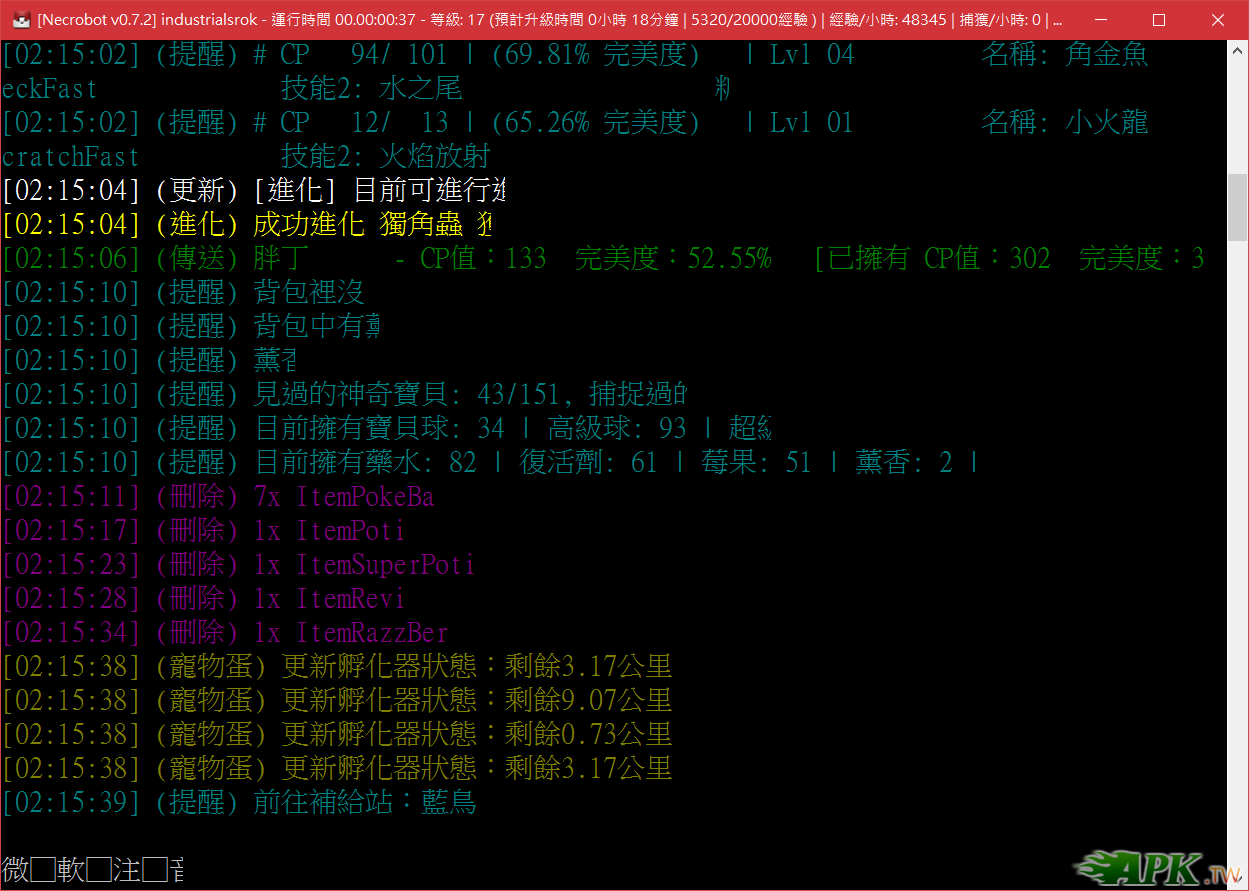
Task: Click the skill text '技能2: 水之尾'
Action: coord(372,88)
